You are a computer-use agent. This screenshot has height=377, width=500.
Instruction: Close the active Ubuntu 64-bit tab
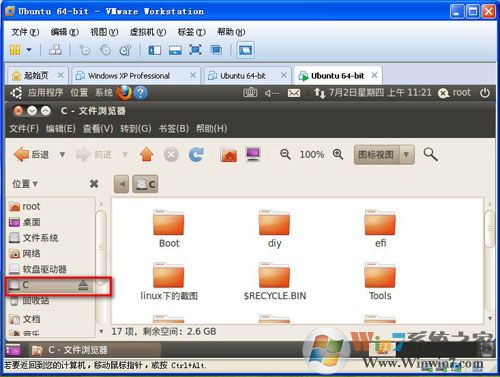pos(374,75)
